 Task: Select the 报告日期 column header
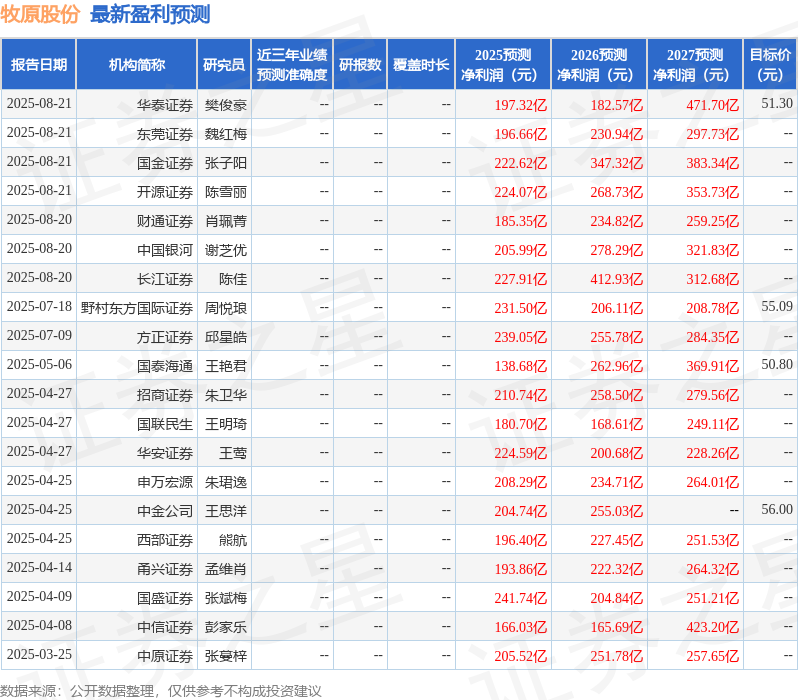[39, 65]
